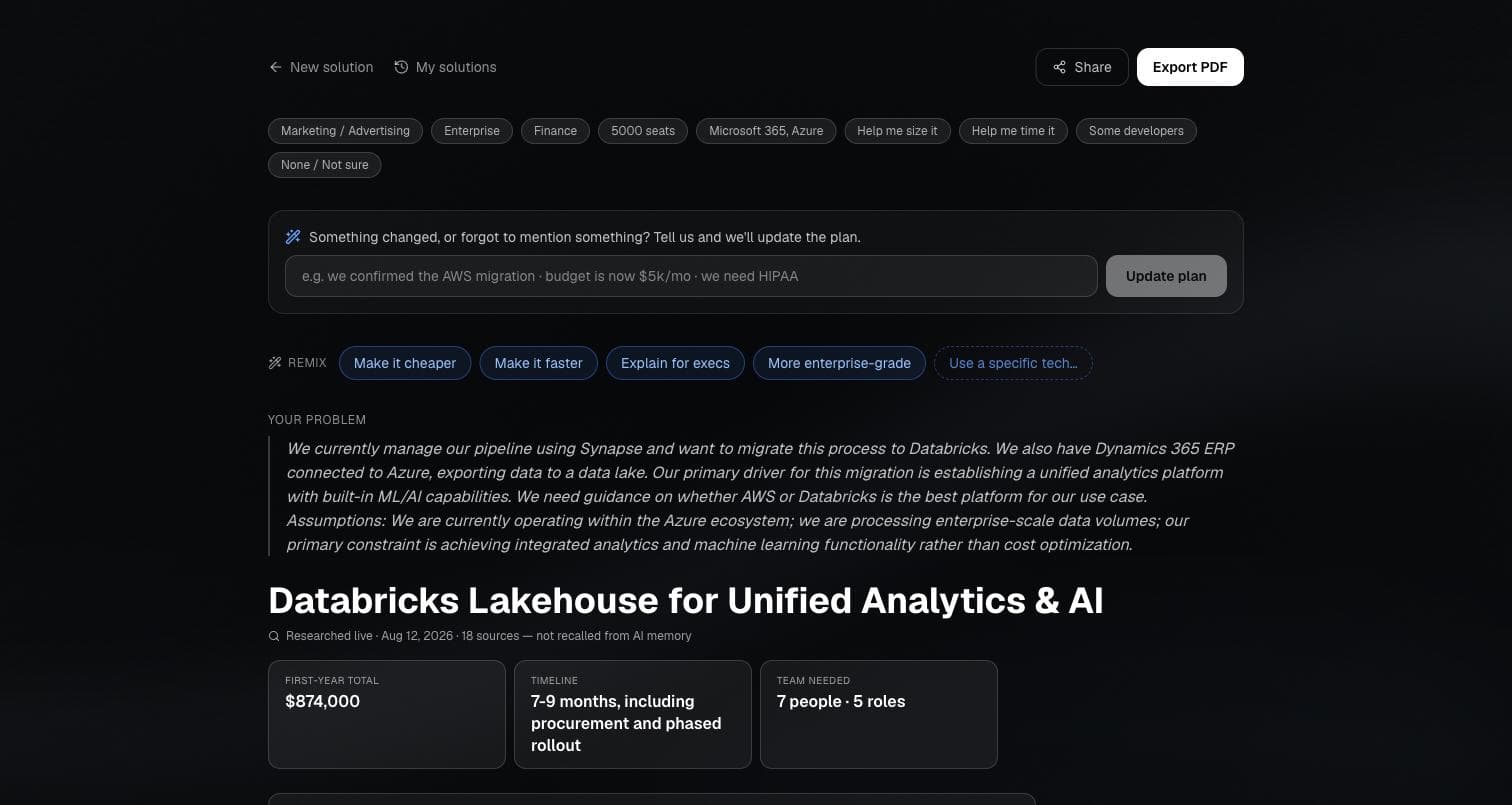Screen dimensions: 1512x805
Task: Click the 7-9 months timeline text
Action: 626,723
